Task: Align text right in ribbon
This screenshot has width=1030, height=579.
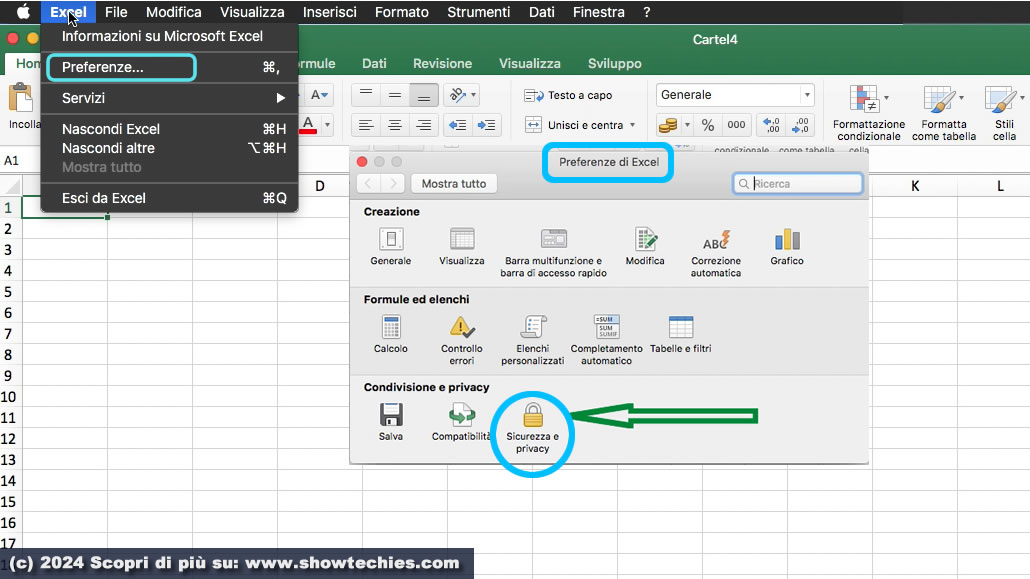Action: point(424,125)
